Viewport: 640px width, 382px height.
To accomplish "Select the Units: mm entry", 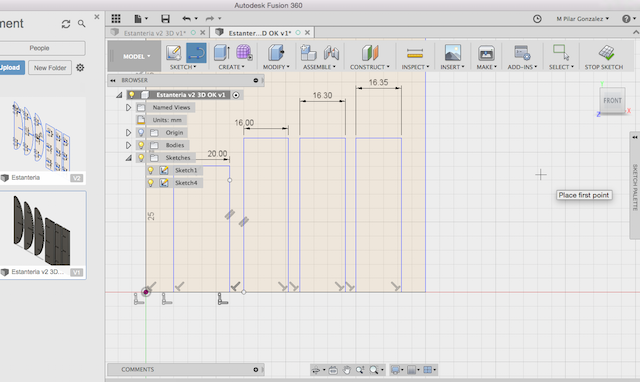I will point(167,120).
